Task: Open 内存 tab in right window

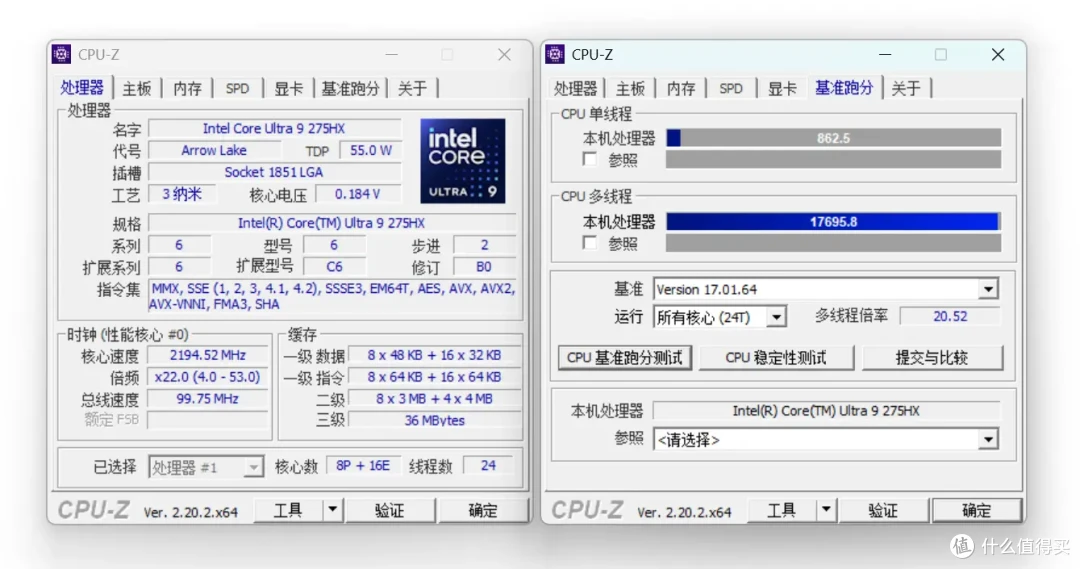Action: 681,89
